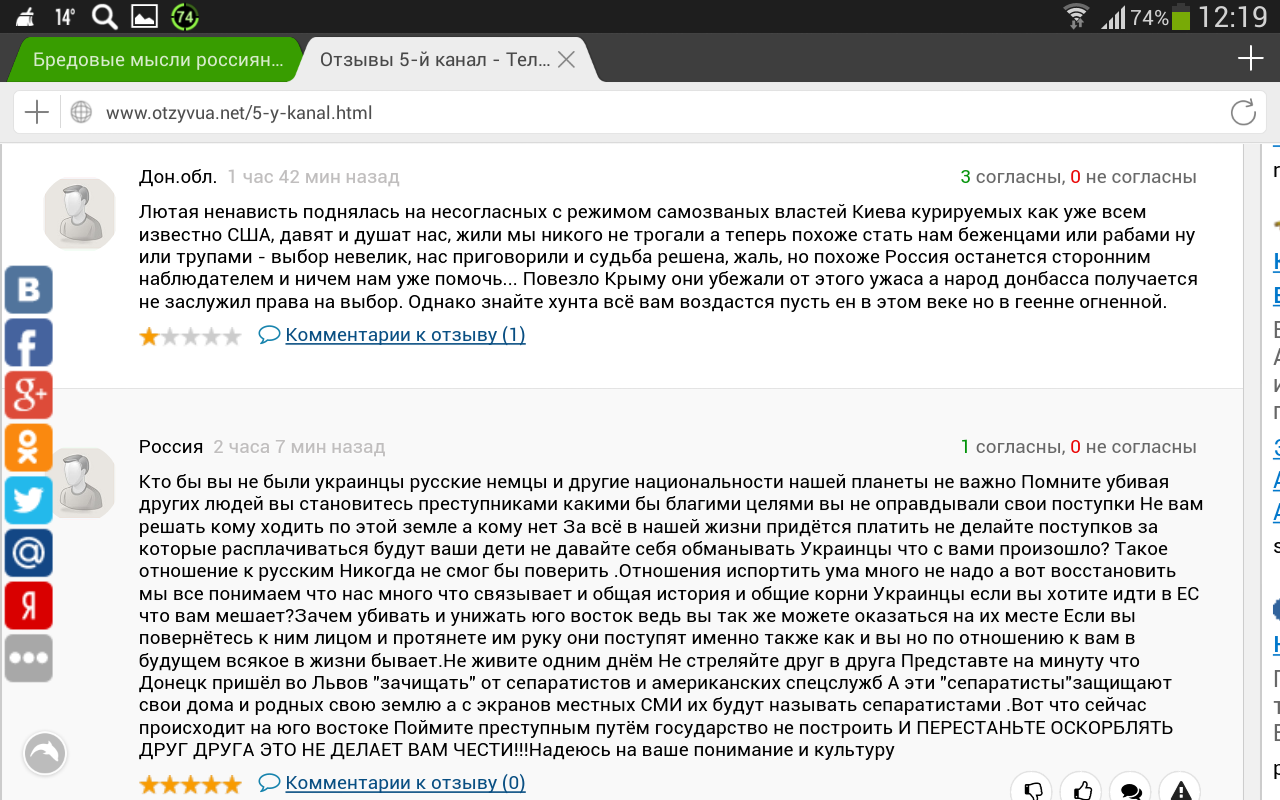Expand more sharing options (three dots)

coord(28,658)
